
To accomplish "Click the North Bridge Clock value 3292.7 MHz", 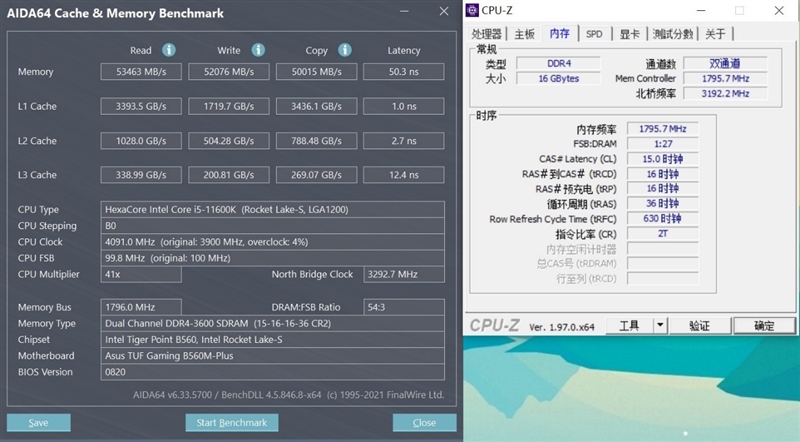I will coord(404,275).
